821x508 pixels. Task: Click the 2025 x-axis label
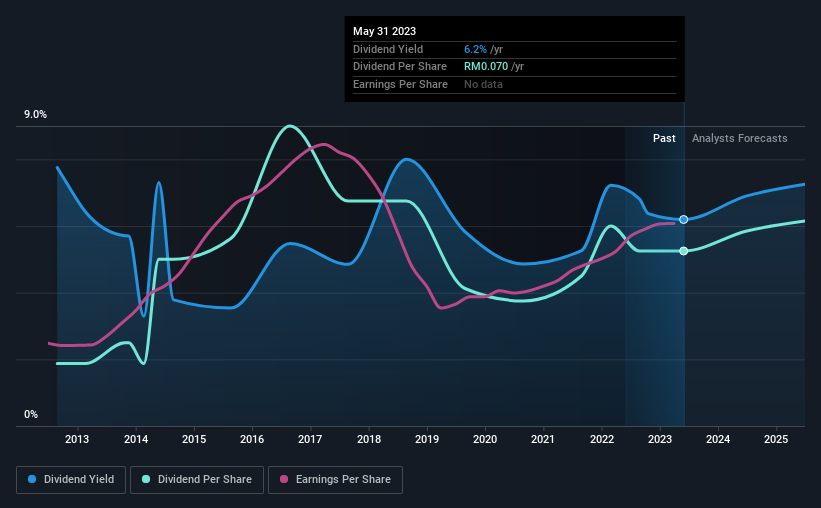[x=776, y=439]
